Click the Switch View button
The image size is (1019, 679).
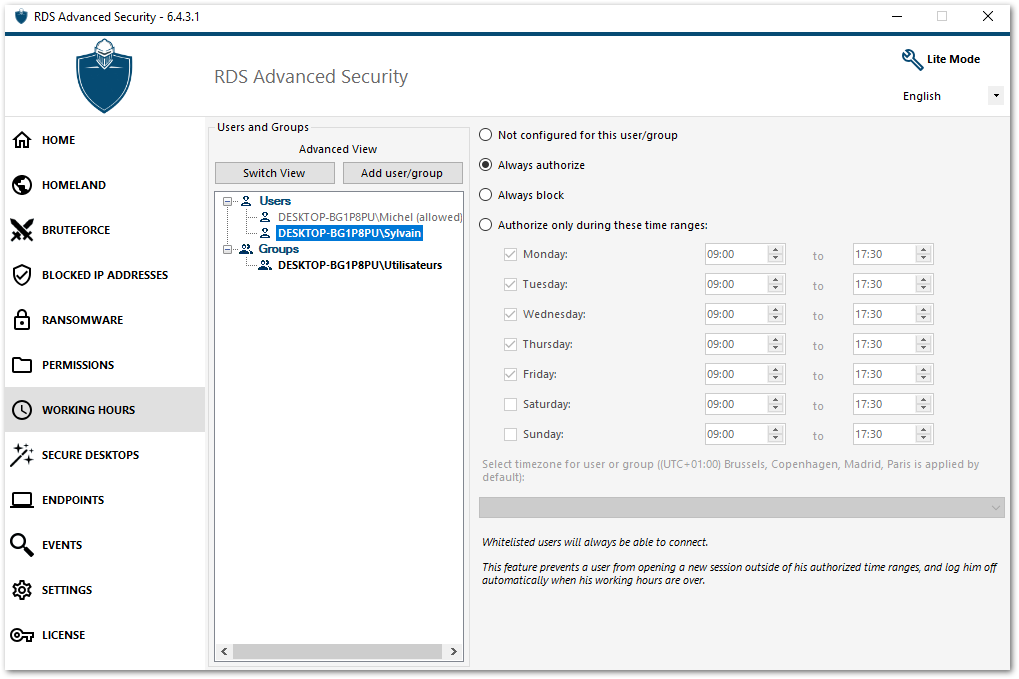point(274,173)
